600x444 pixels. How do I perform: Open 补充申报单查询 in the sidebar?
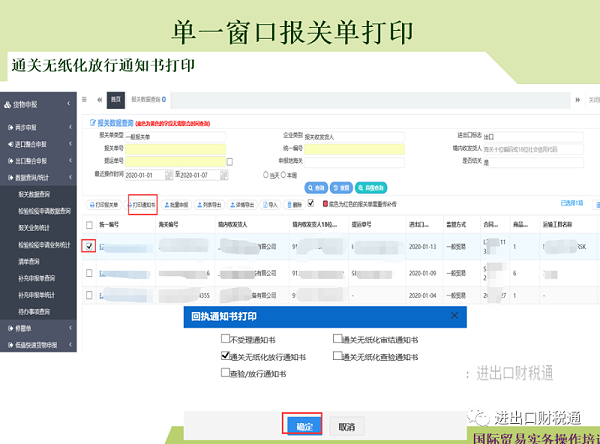[36, 278]
